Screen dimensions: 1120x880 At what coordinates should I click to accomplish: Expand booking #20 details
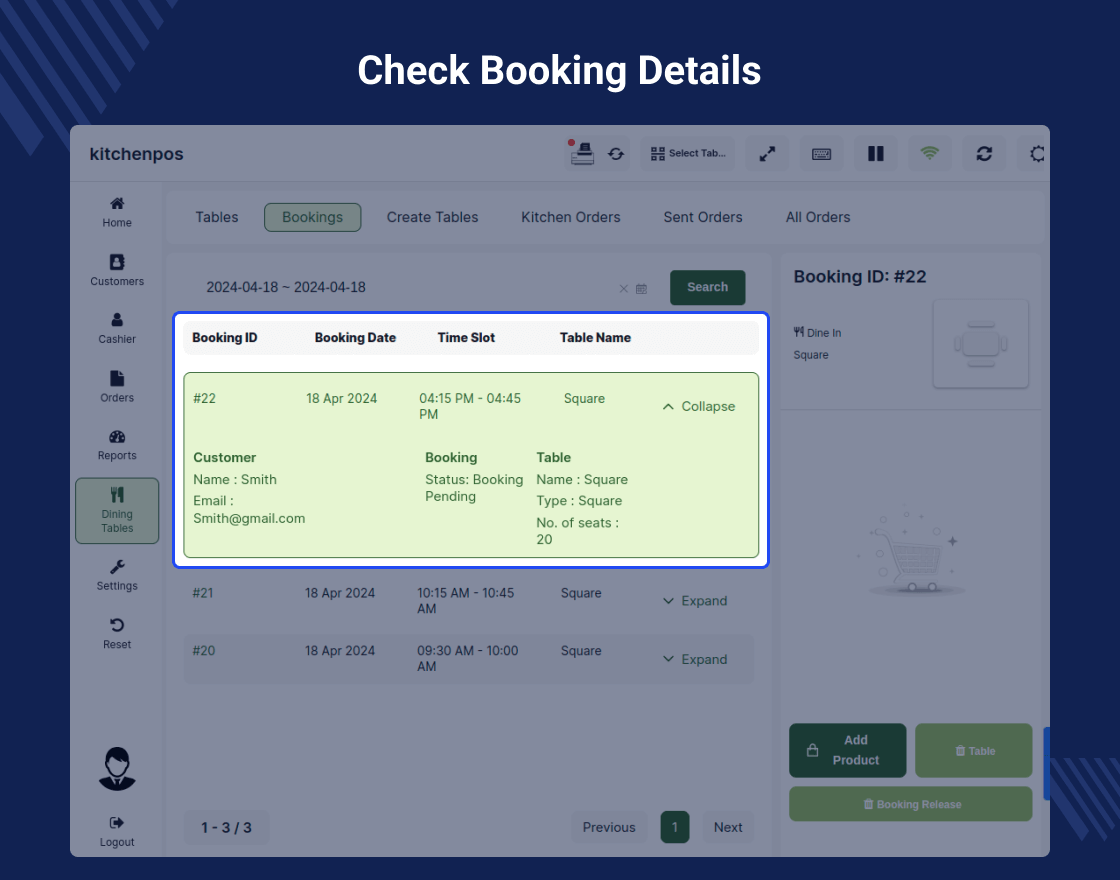(694, 659)
